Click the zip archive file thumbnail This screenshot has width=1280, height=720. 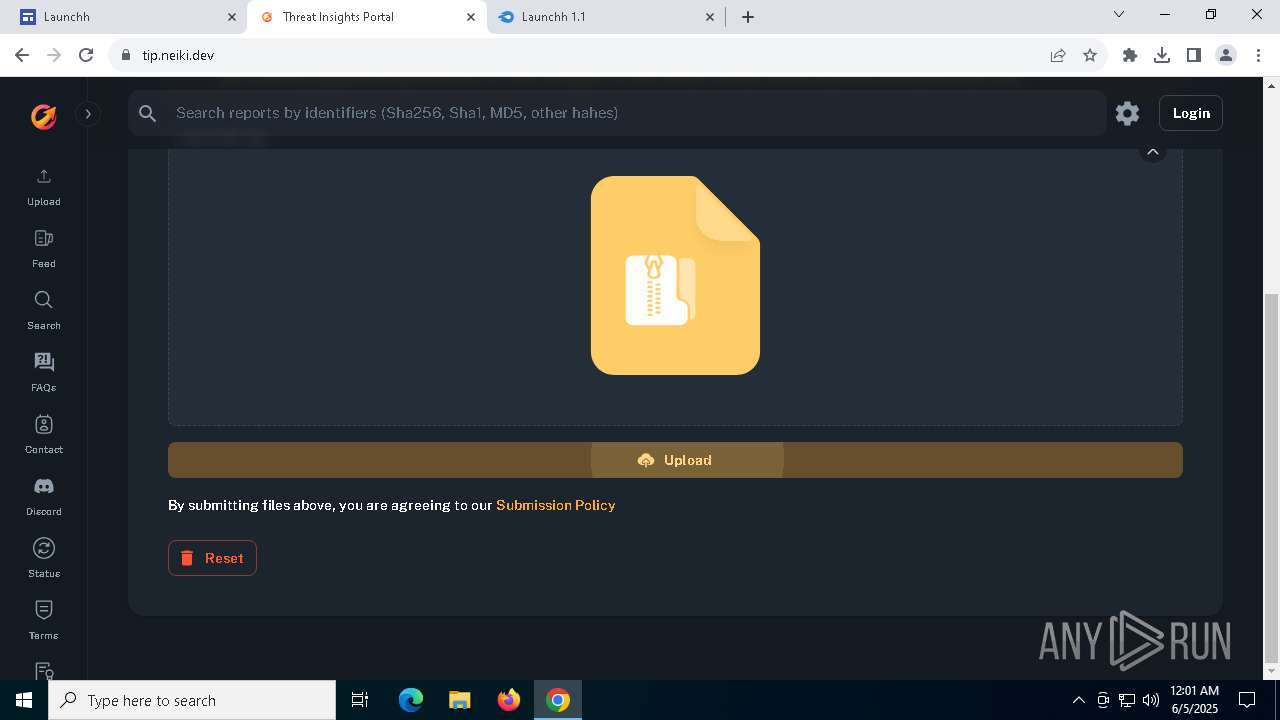click(675, 275)
